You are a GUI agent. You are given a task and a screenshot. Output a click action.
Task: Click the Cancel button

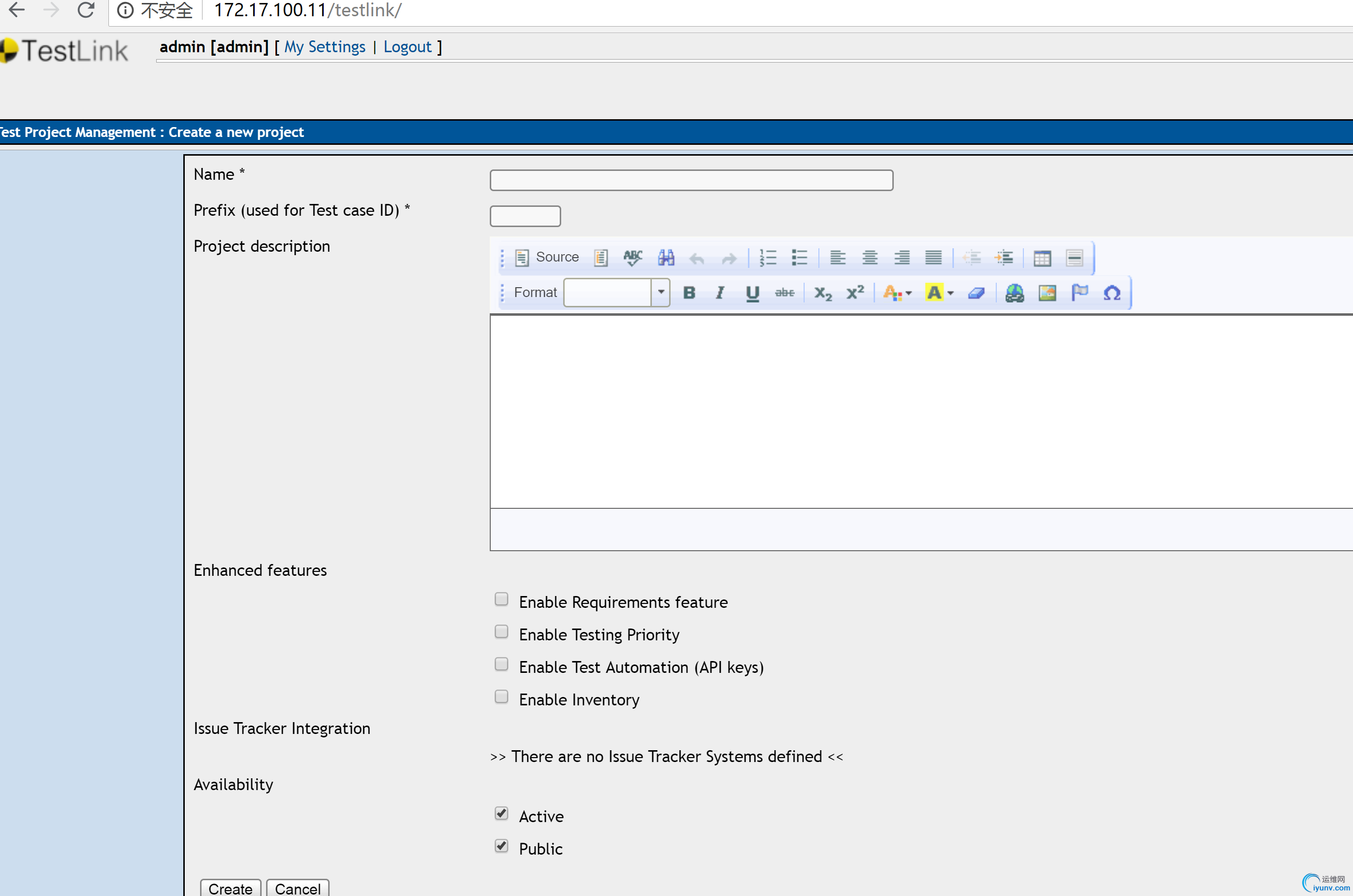[x=298, y=888]
